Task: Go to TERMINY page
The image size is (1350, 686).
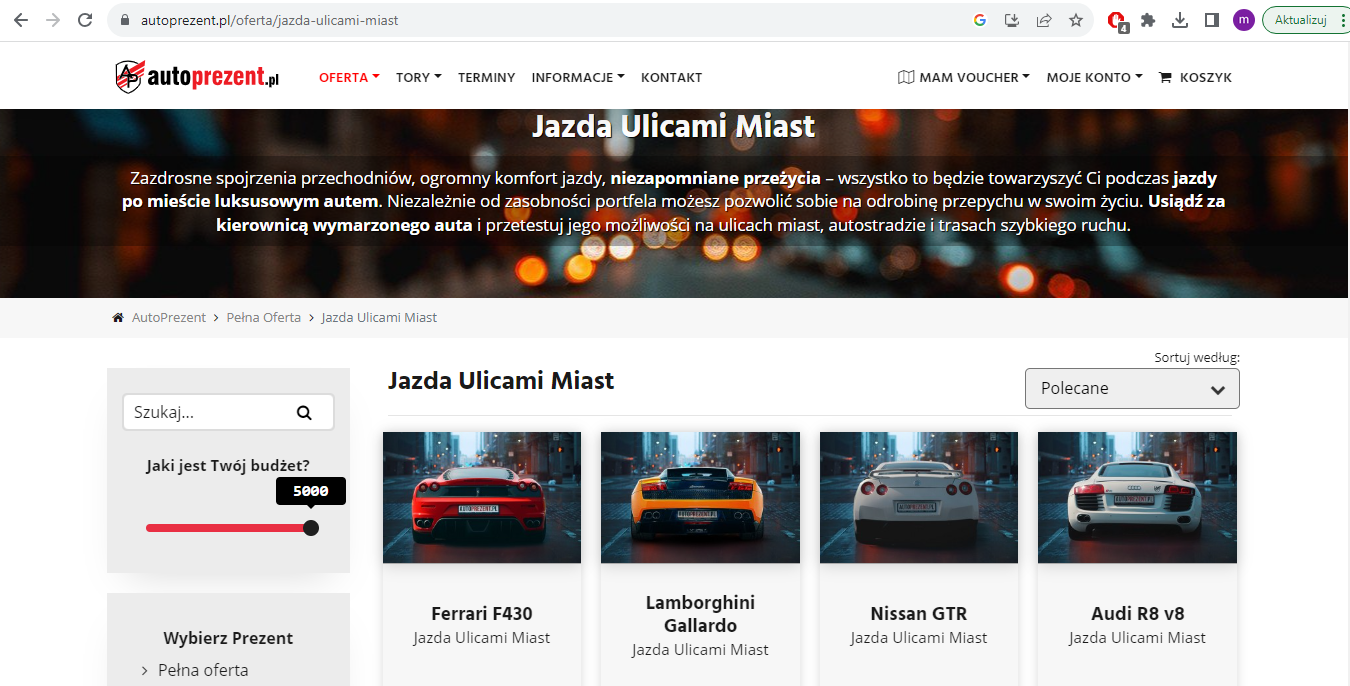Action: pyautogui.click(x=487, y=77)
